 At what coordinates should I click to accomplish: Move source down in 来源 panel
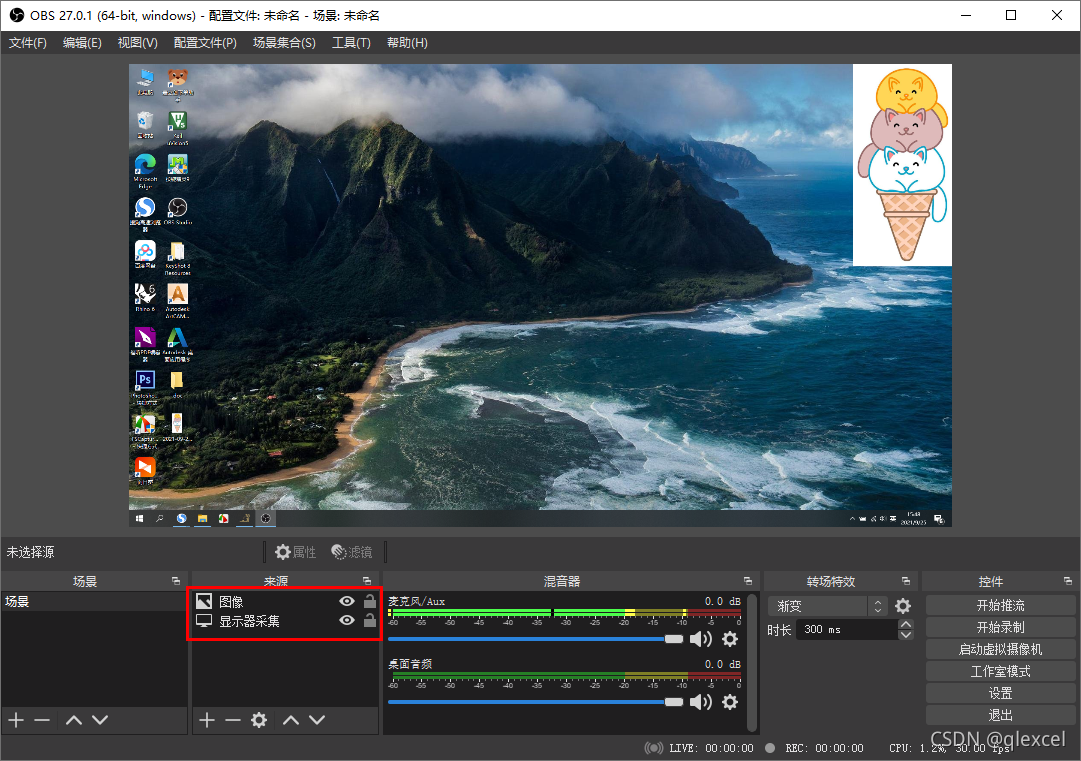317,720
